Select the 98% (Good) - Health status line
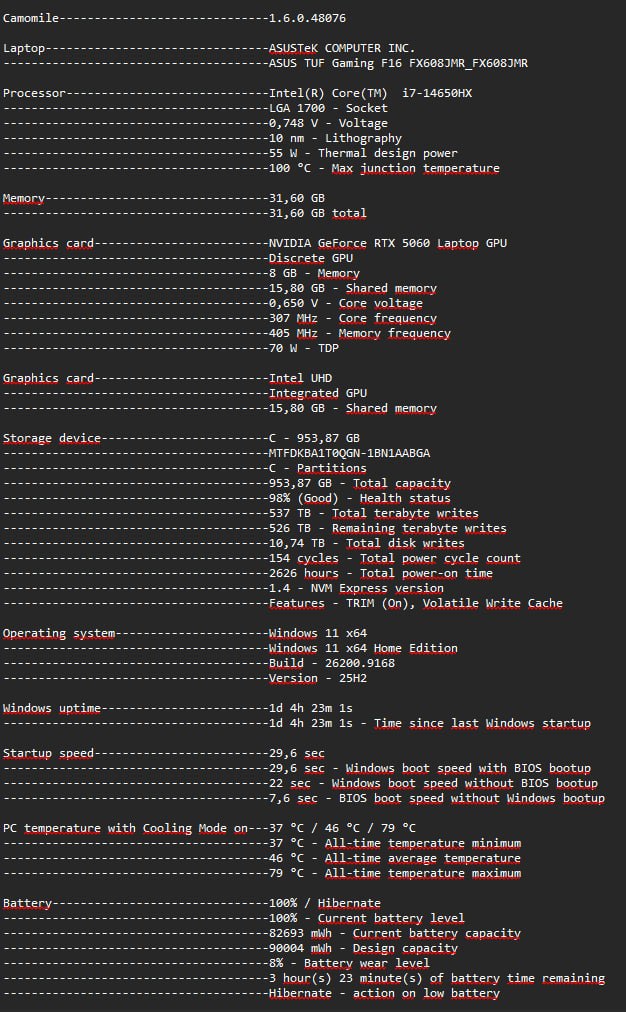 tap(360, 498)
